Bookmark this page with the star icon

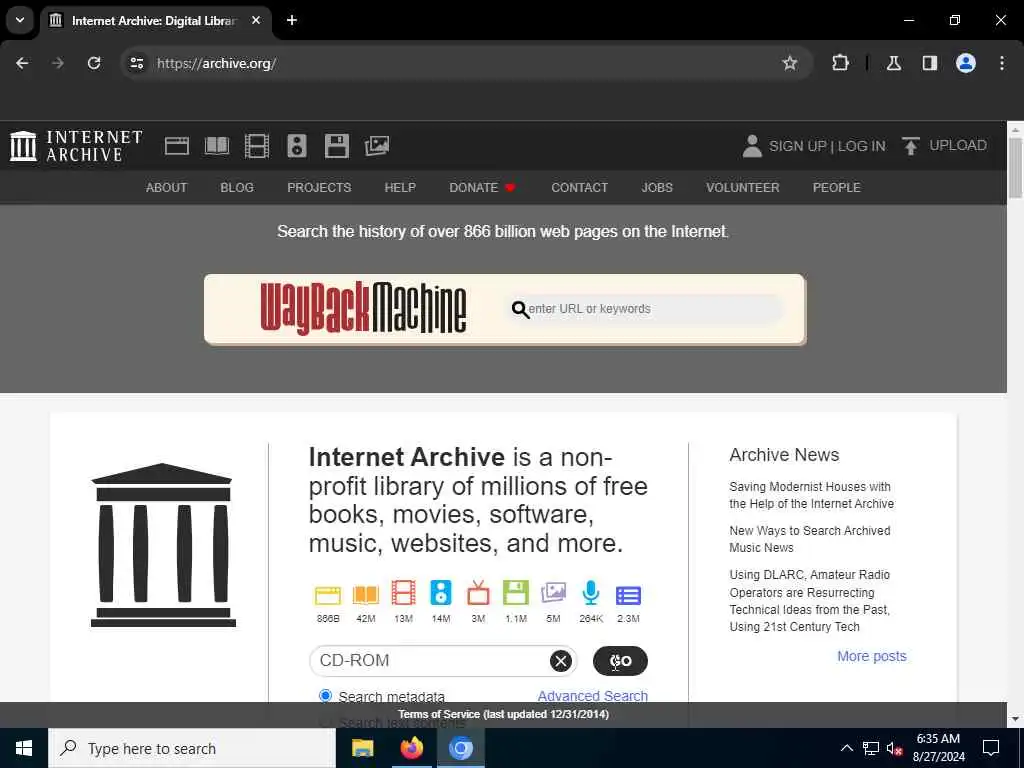(x=790, y=63)
